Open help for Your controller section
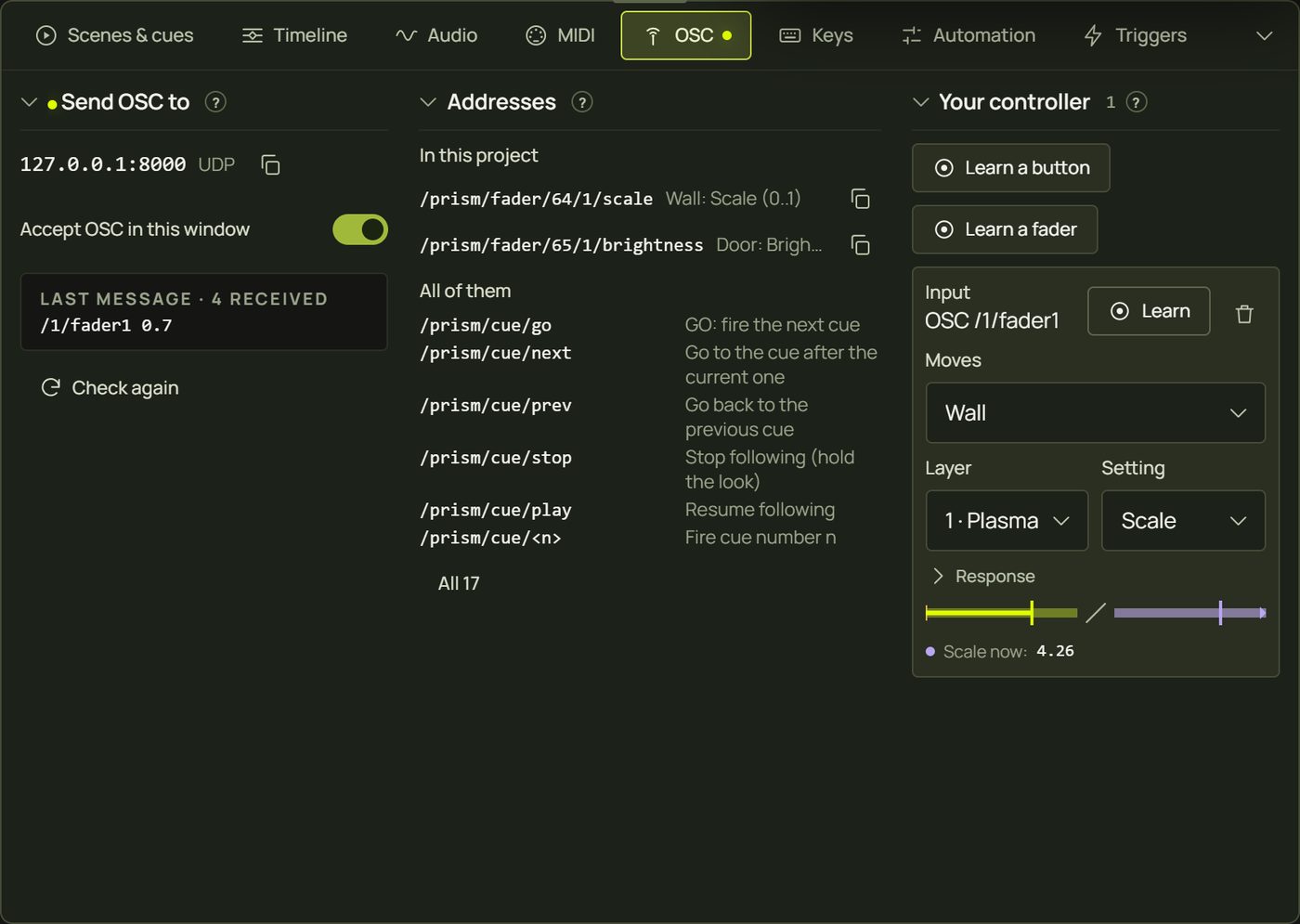Screen dimensions: 1300x924 coord(1137,102)
